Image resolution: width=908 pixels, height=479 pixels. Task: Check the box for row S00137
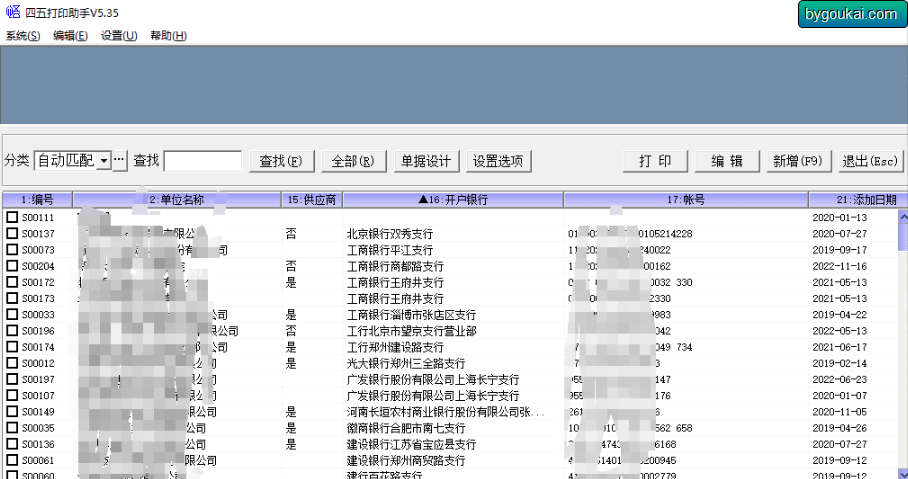click(x=12, y=233)
